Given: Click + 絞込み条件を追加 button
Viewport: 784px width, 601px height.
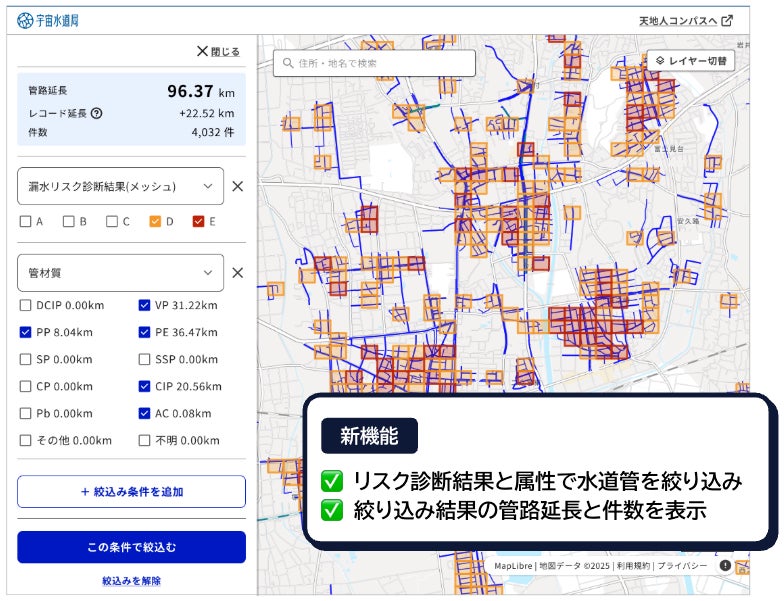Looking at the screenshot, I should click(x=132, y=492).
